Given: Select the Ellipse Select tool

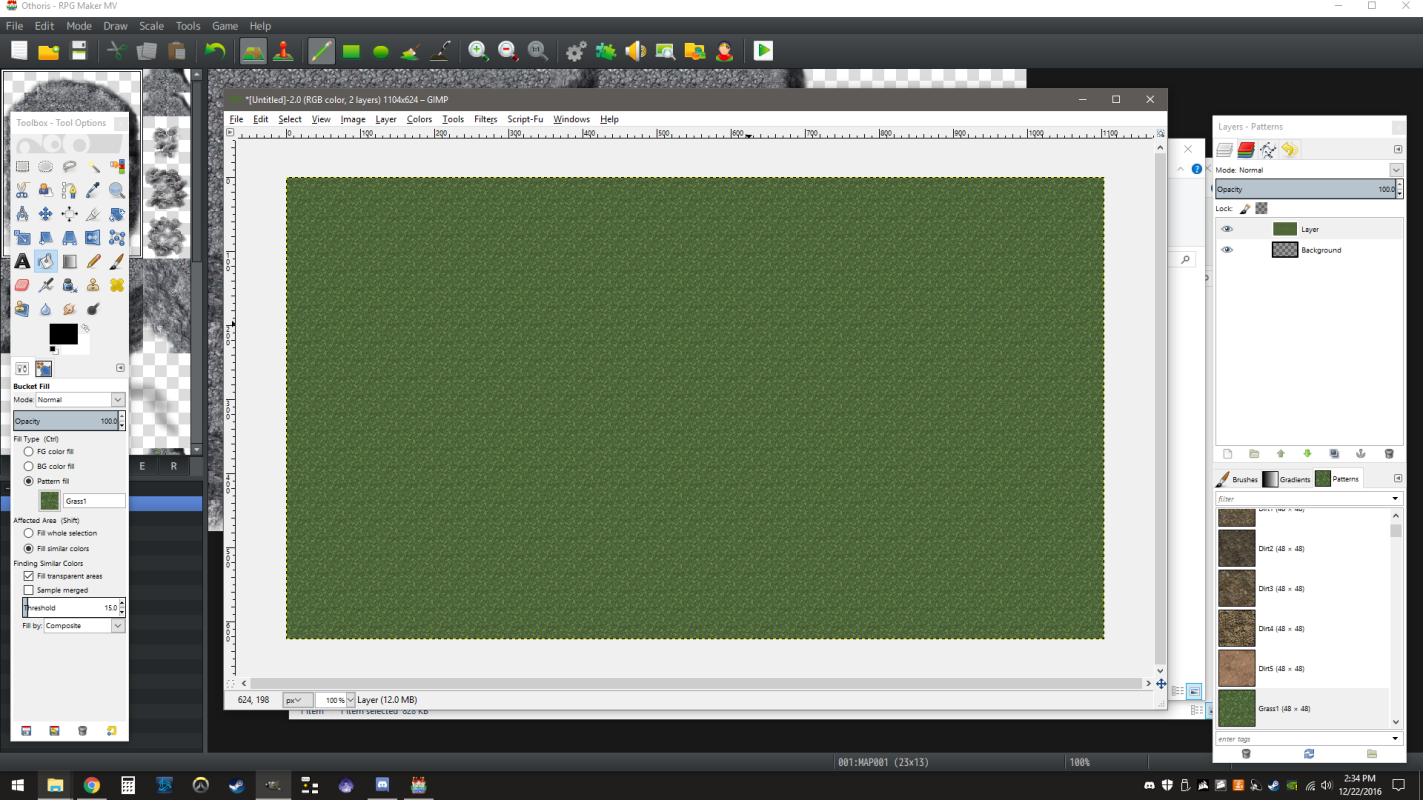Looking at the screenshot, I should pyautogui.click(x=46, y=166).
